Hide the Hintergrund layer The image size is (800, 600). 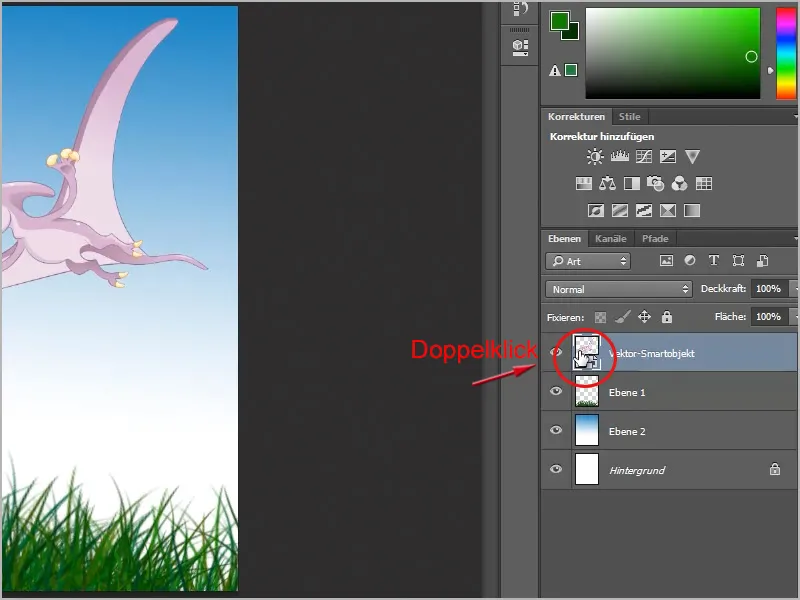pyautogui.click(x=556, y=469)
